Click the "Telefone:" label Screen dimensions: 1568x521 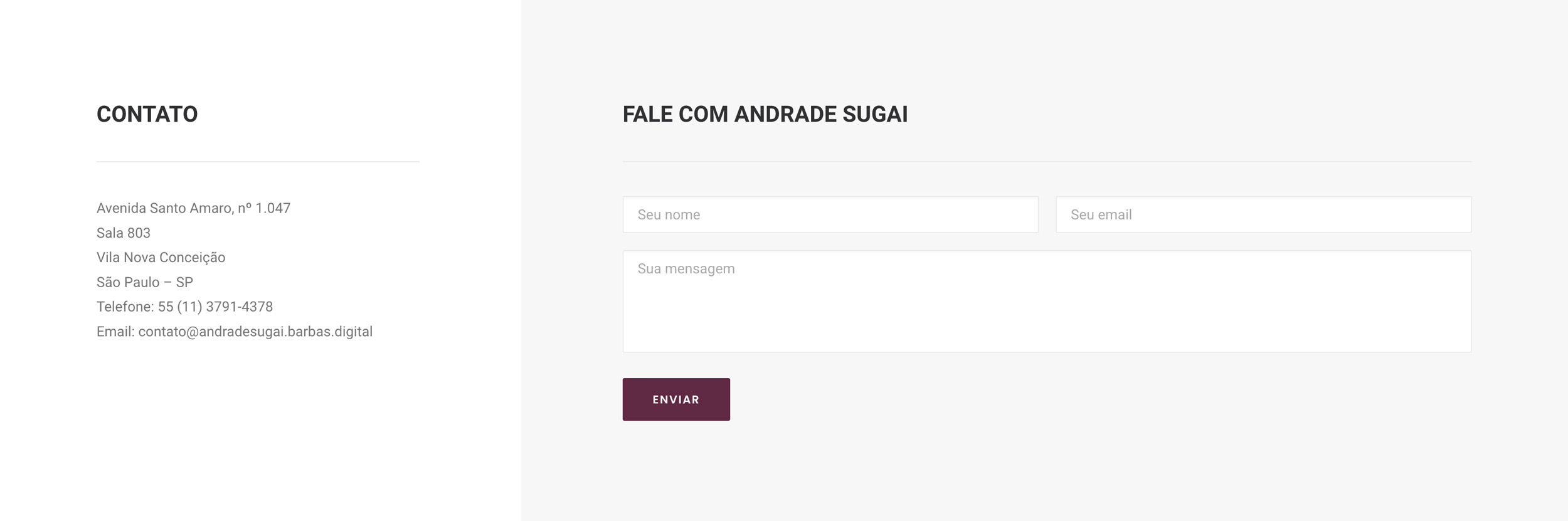[125, 307]
